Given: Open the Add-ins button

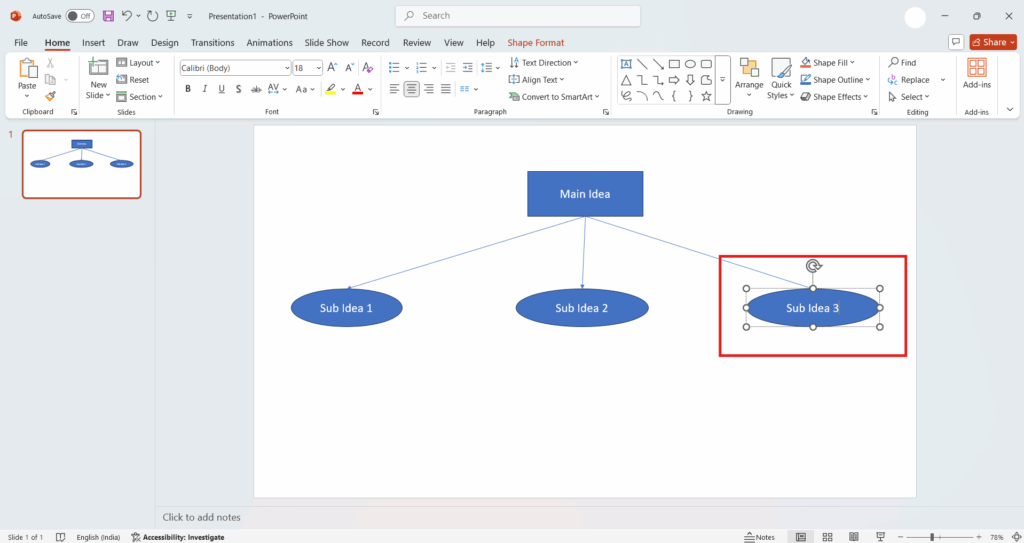Looking at the screenshot, I should pyautogui.click(x=976, y=73).
